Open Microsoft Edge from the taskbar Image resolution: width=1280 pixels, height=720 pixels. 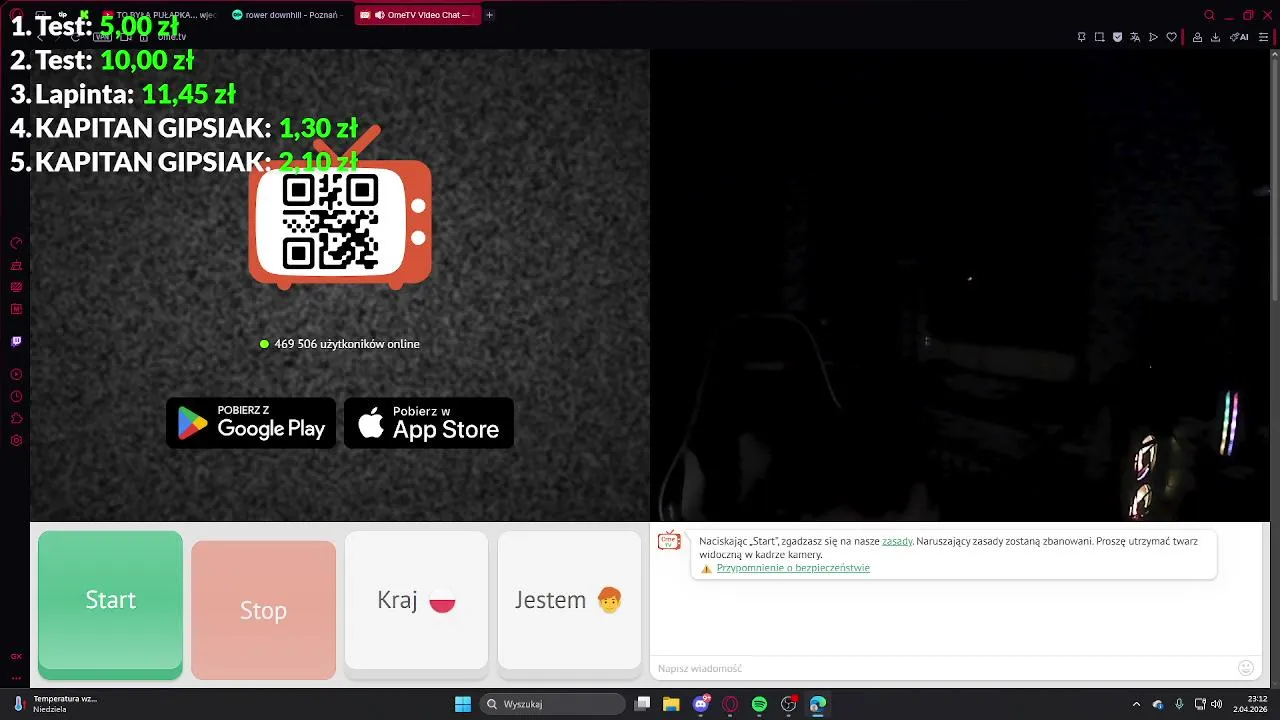(818, 704)
